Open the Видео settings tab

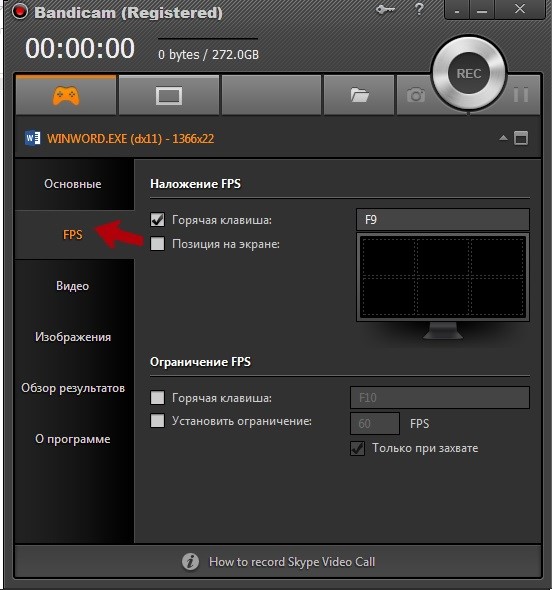[x=73, y=286]
